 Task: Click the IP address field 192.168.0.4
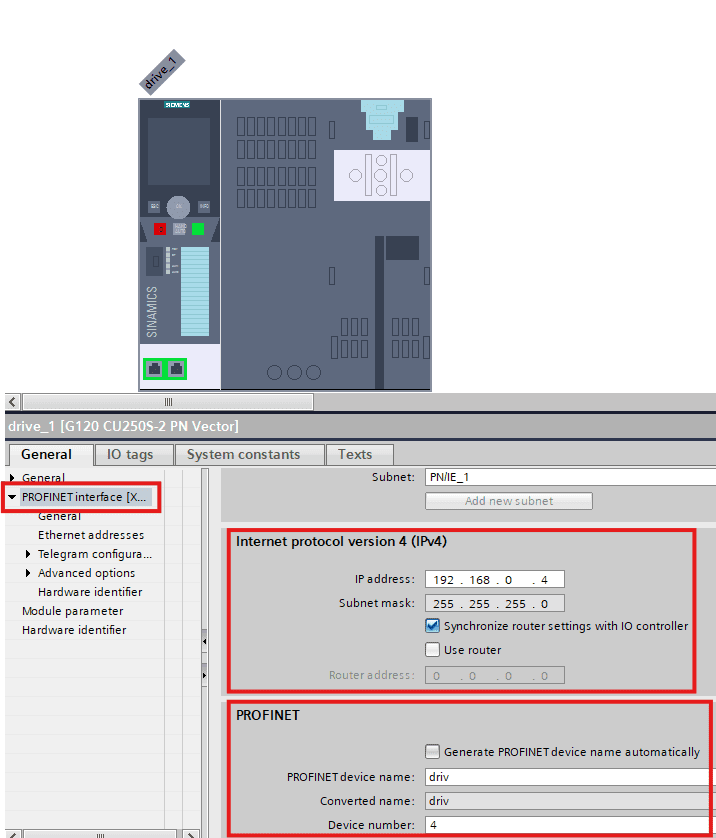point(495,579)
